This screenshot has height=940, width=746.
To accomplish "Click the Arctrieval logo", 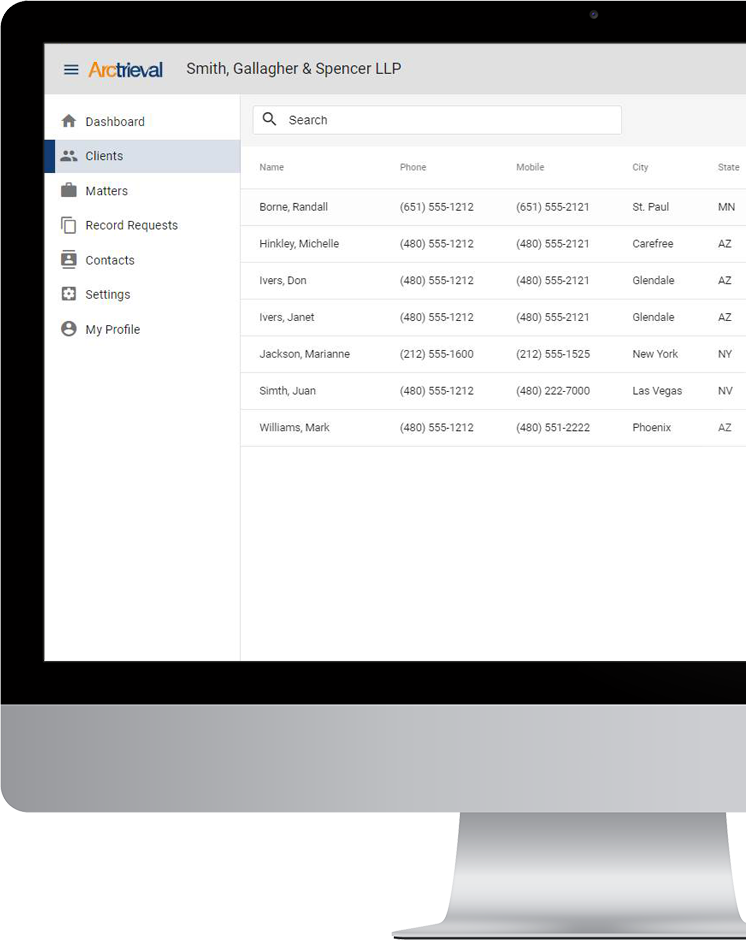I will click(125, 70).
